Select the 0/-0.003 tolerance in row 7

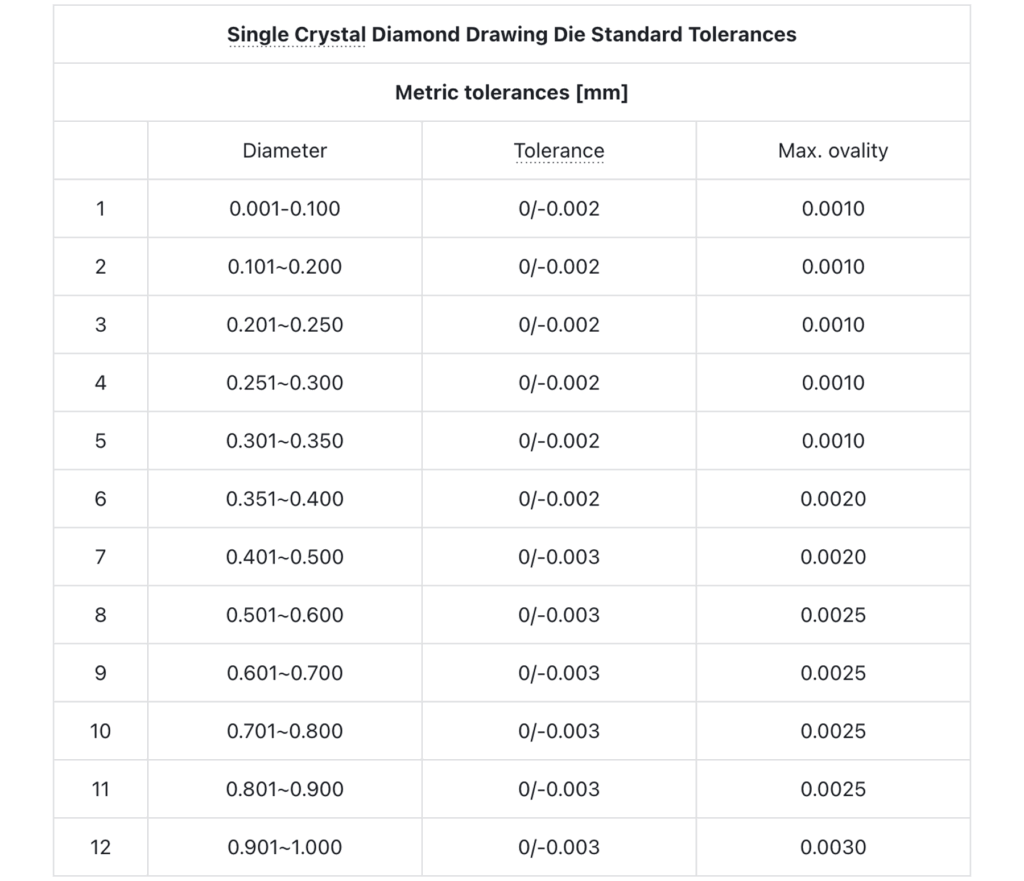(559, 557)
